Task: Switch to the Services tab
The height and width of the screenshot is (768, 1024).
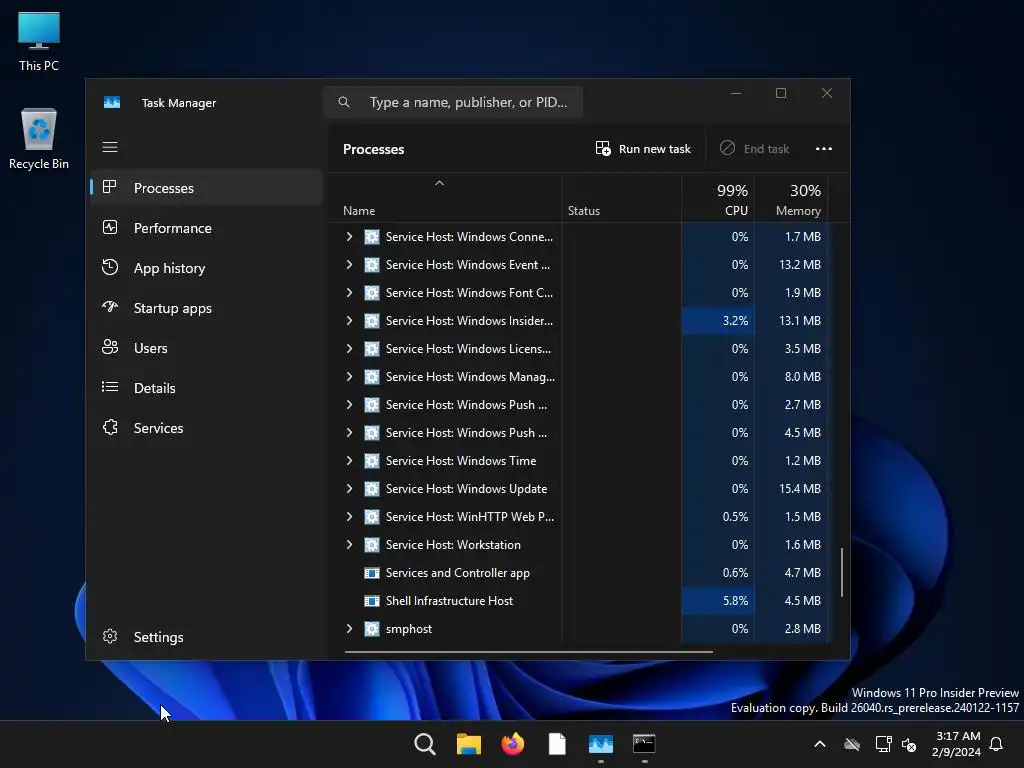Action: 206,428
